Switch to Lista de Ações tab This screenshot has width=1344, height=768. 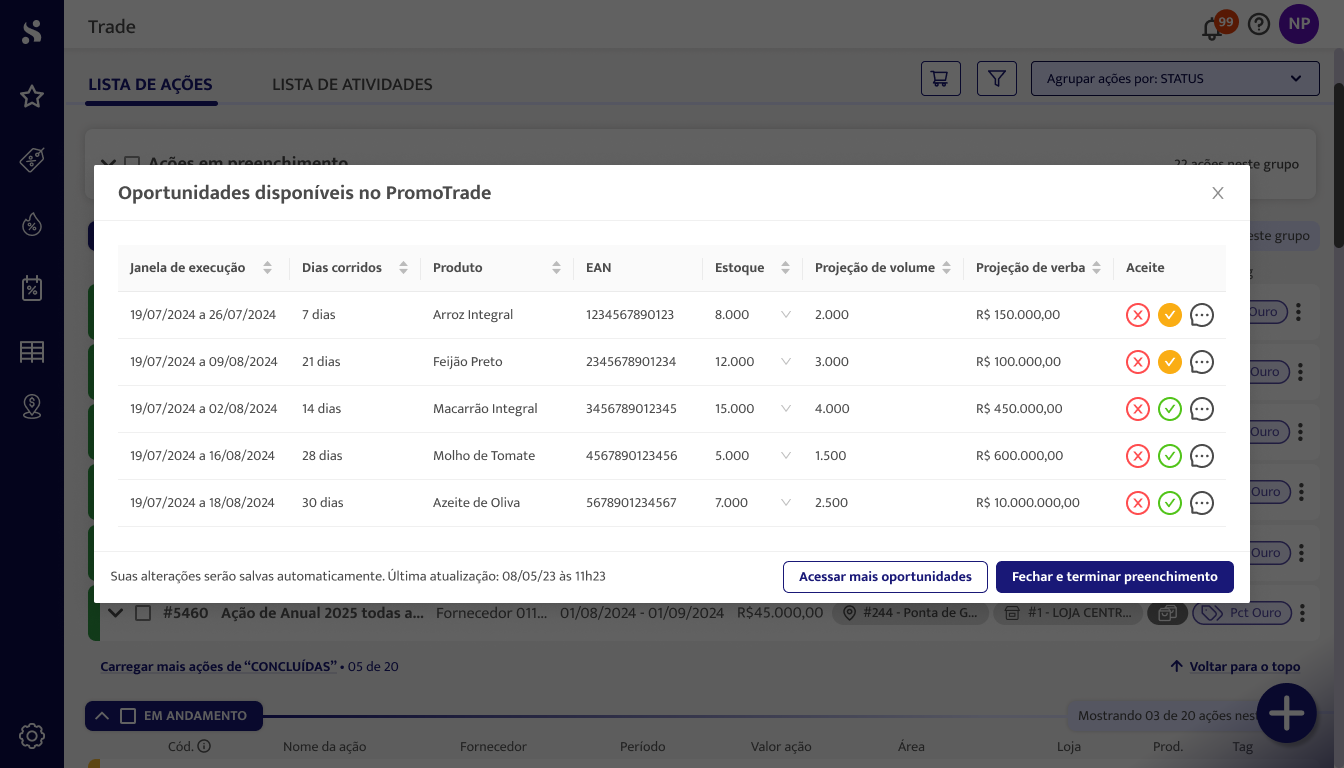150,85
